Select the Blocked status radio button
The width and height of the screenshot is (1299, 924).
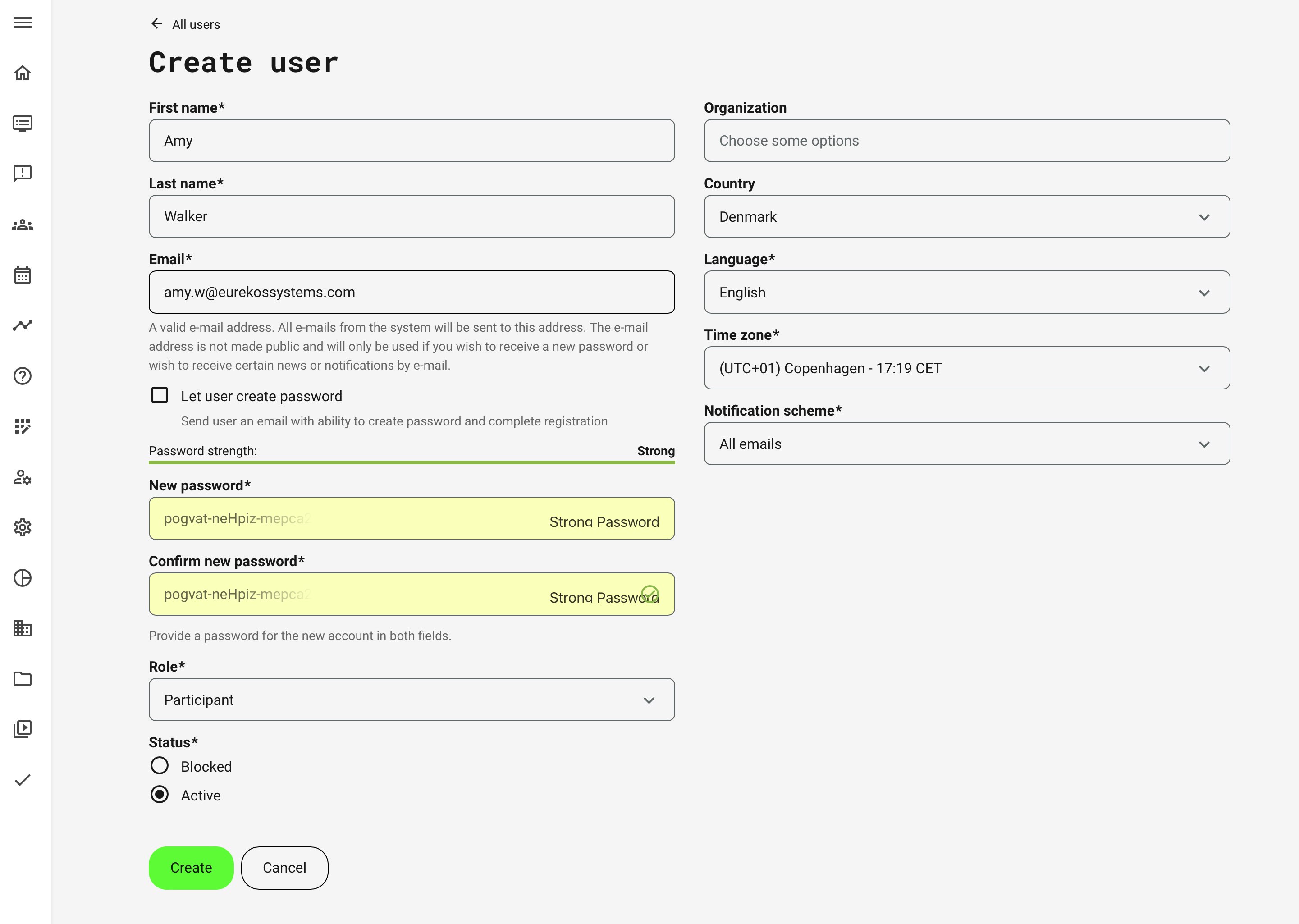[x=159, y=766]
